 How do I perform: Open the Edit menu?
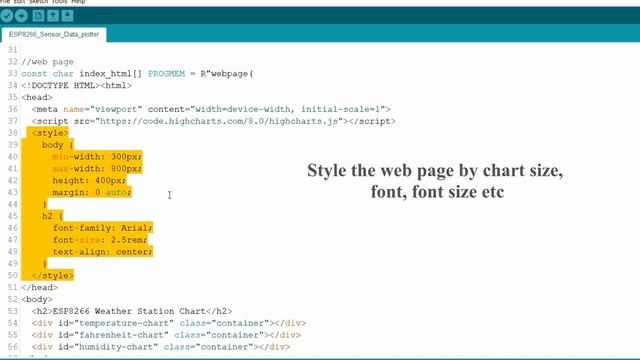click(19, 2)
